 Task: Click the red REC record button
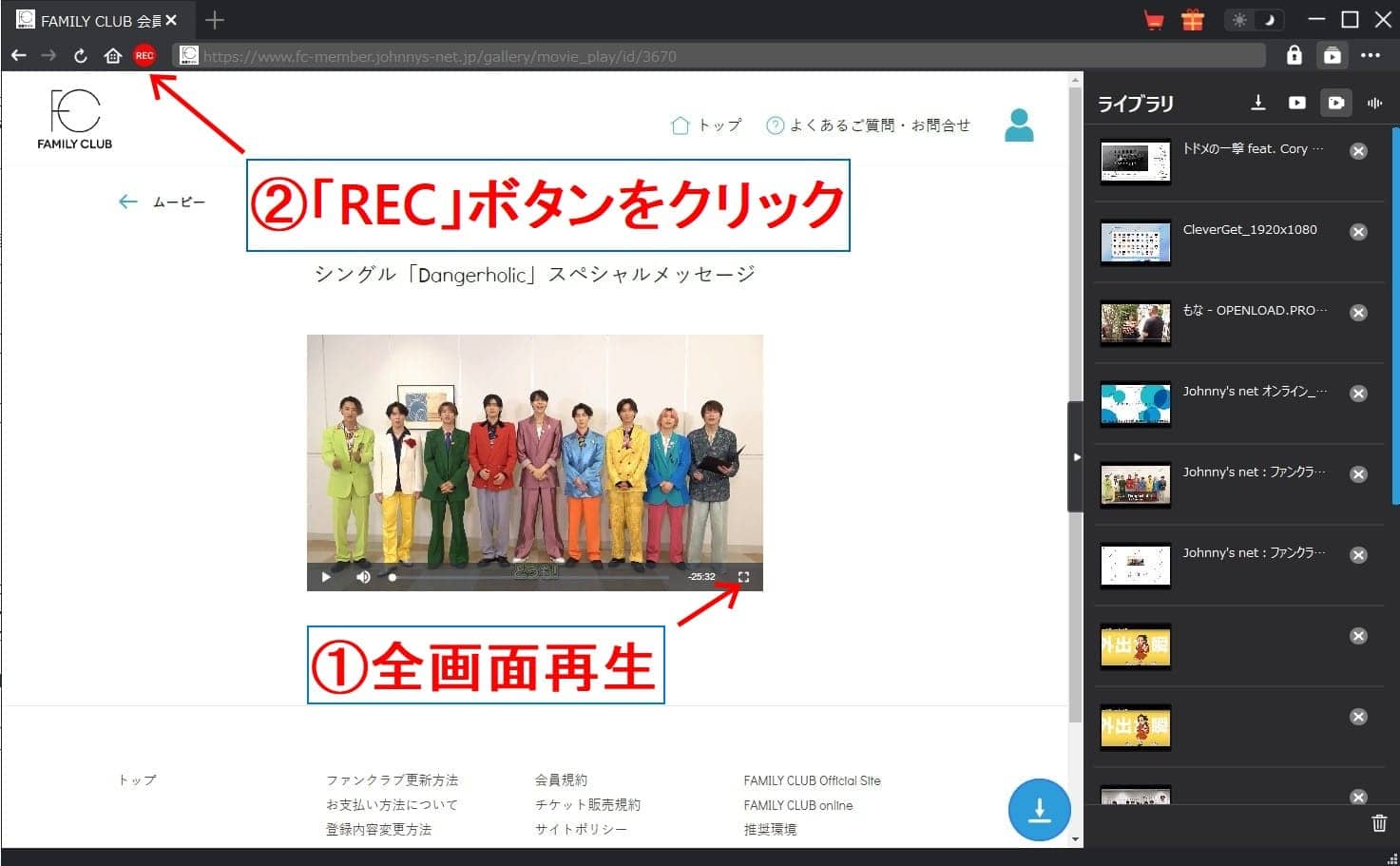(144, 56)
